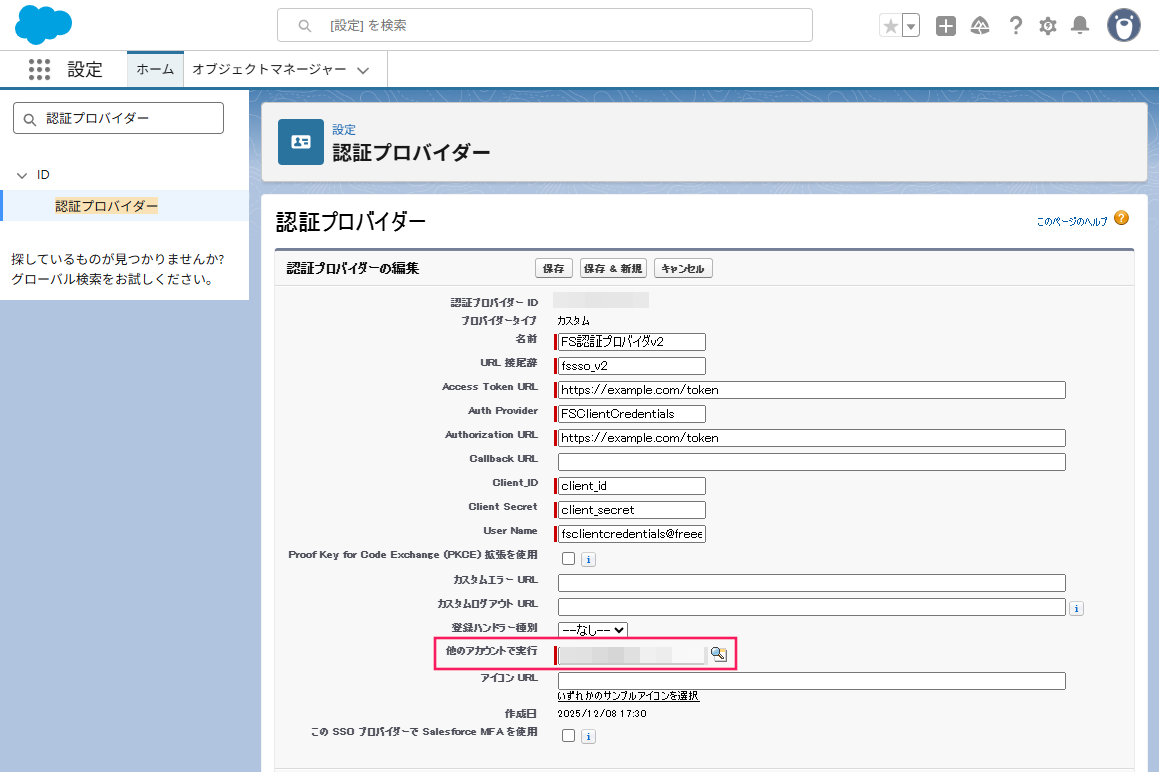The width and height of the screenshot is (1159, 772).
Task: Click the 認証プロバイダー header card icon
Action: (x=301, y=142)
